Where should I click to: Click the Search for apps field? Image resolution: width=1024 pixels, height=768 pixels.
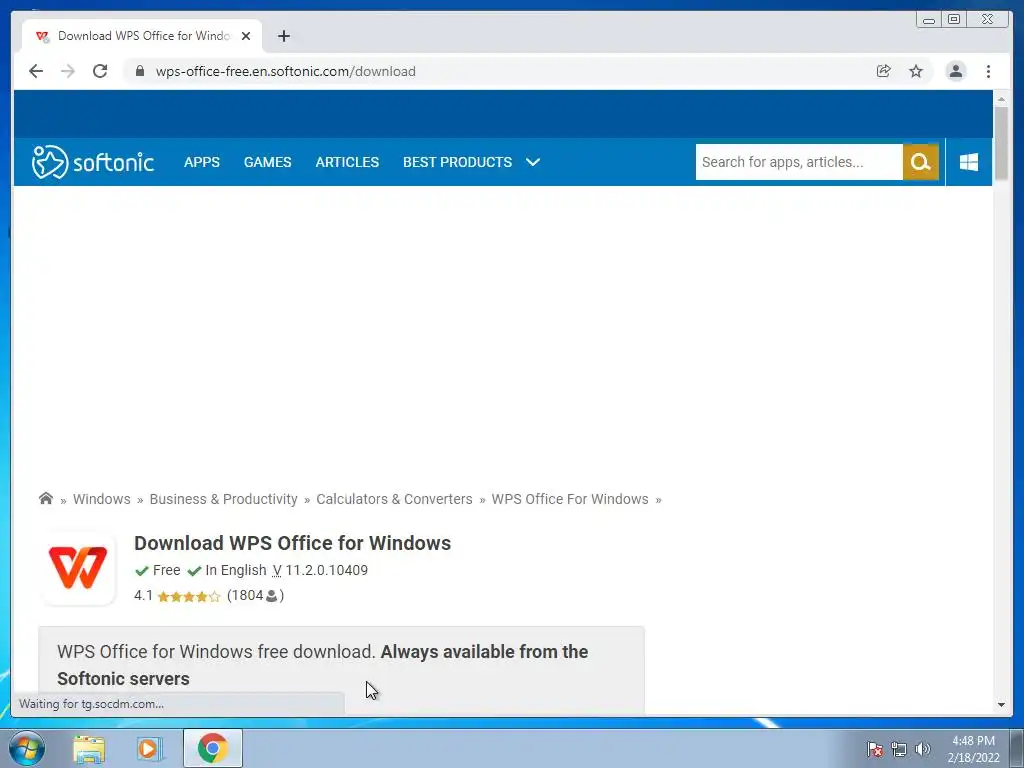point(799,162)
